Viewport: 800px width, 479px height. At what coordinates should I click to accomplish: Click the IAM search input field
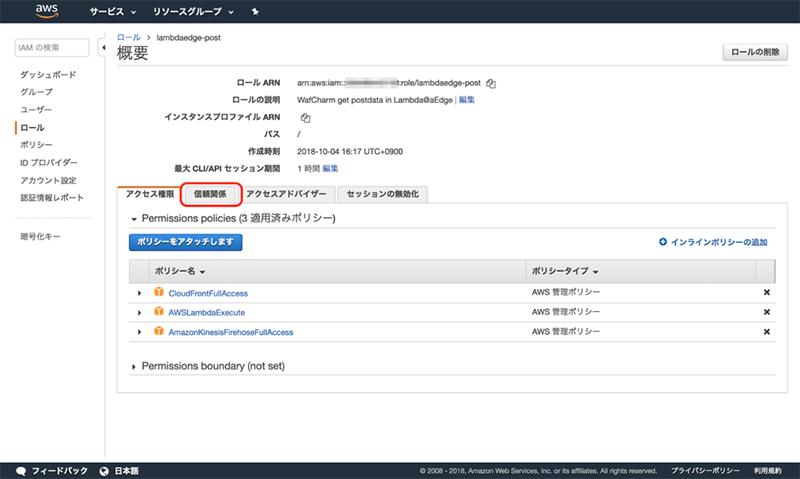(x=55, y=48)
